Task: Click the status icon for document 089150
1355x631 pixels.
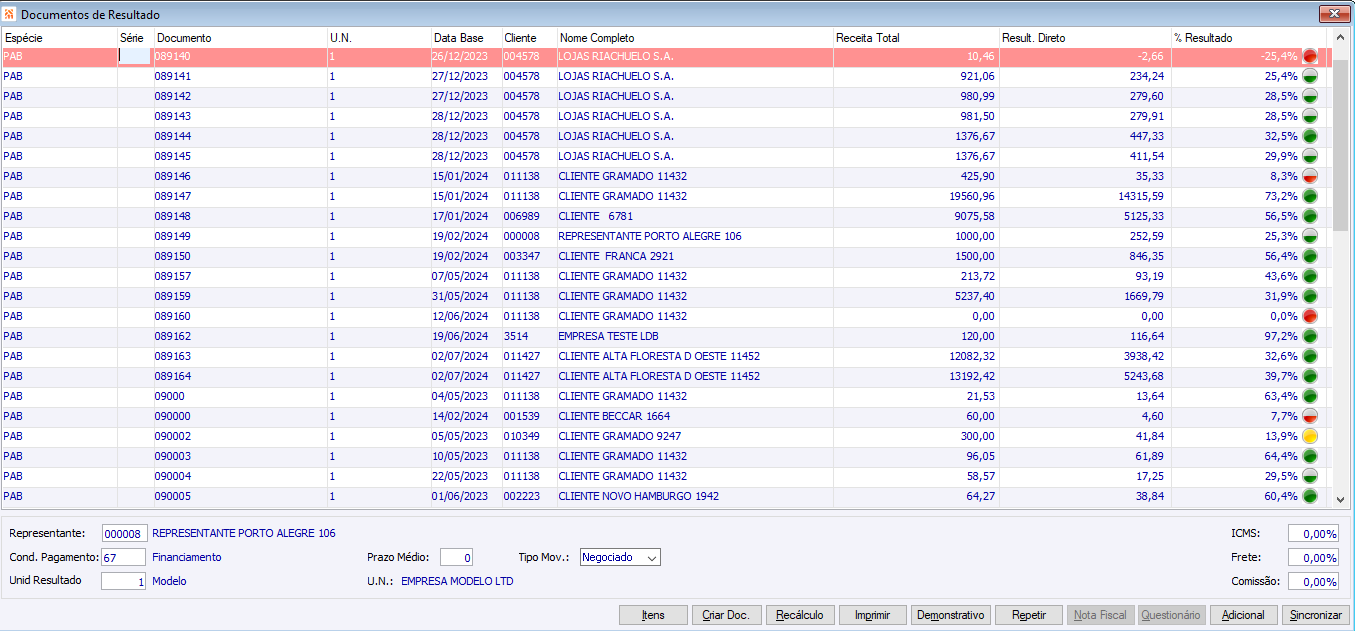Action: 1310,256
